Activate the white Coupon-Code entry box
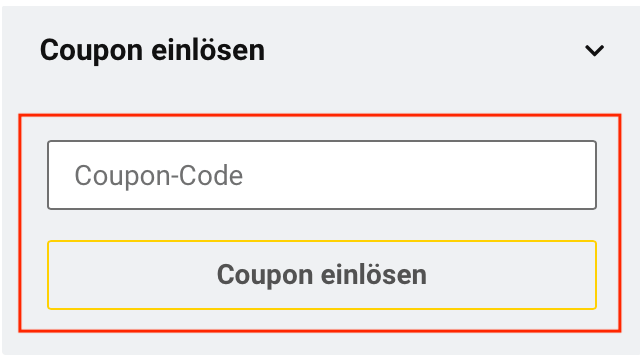 (x=322, y=175)
